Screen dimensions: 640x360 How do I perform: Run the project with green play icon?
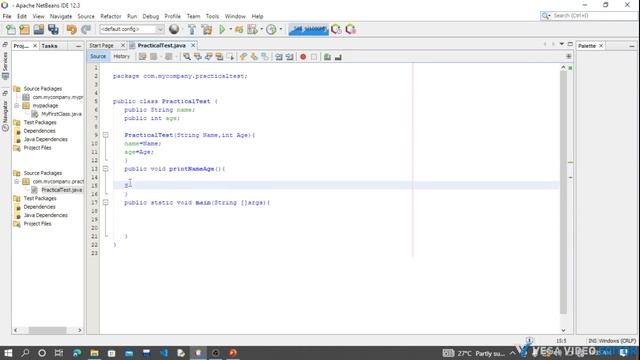(x=222, y=29)
